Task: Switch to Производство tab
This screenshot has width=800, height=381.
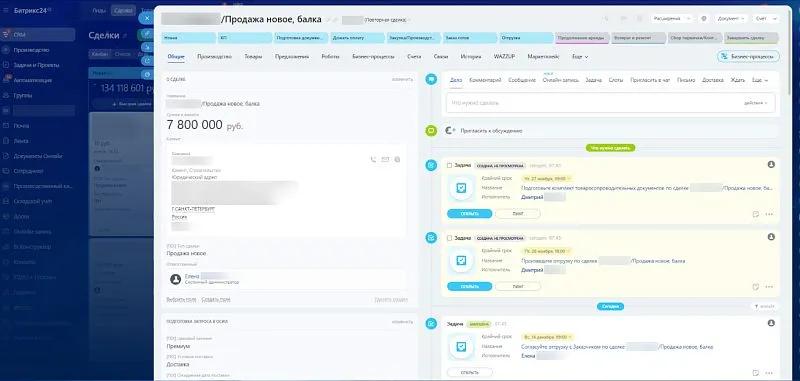Action: click(214, 57)
